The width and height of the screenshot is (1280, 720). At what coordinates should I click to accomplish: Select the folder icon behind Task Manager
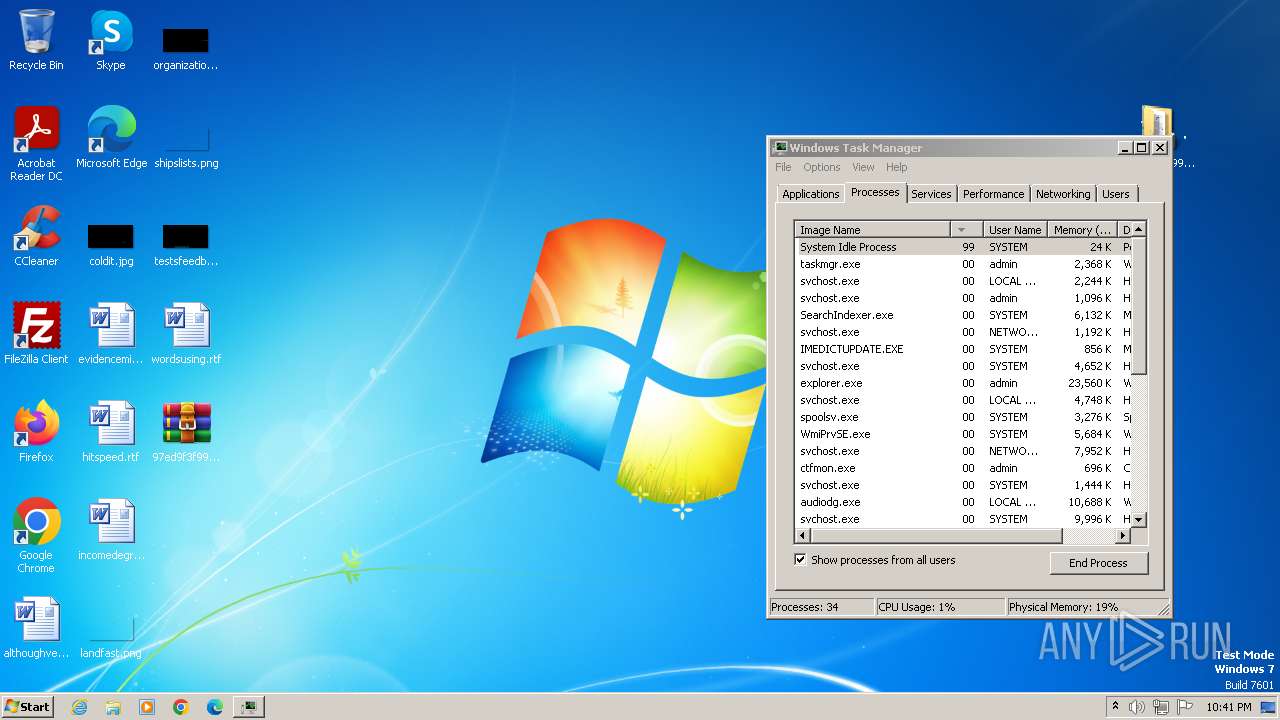[x=1157, y=120]
